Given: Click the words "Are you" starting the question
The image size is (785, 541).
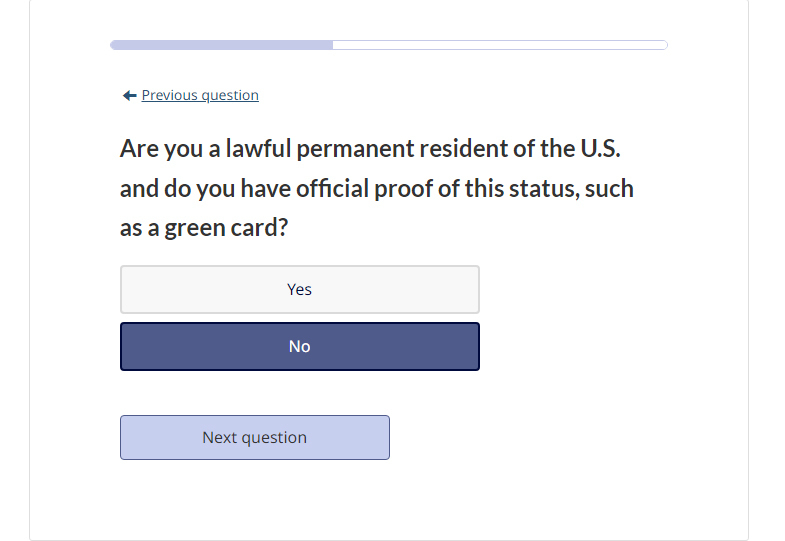Looking at the screenshot, I should click(x=156, y=149).
